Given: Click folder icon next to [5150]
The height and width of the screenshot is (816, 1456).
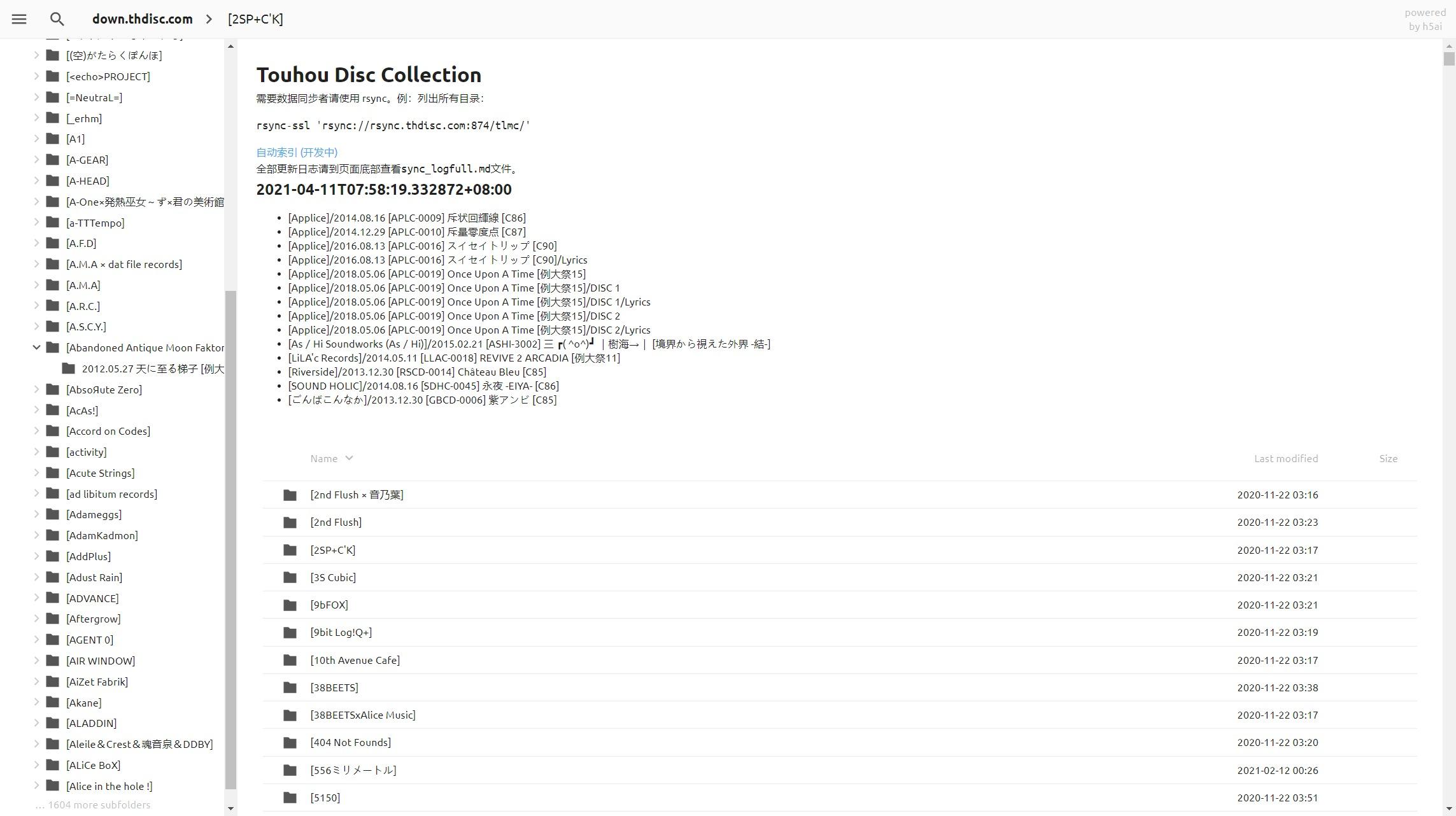Looking at the screenshot, I should tap(290, 798).
